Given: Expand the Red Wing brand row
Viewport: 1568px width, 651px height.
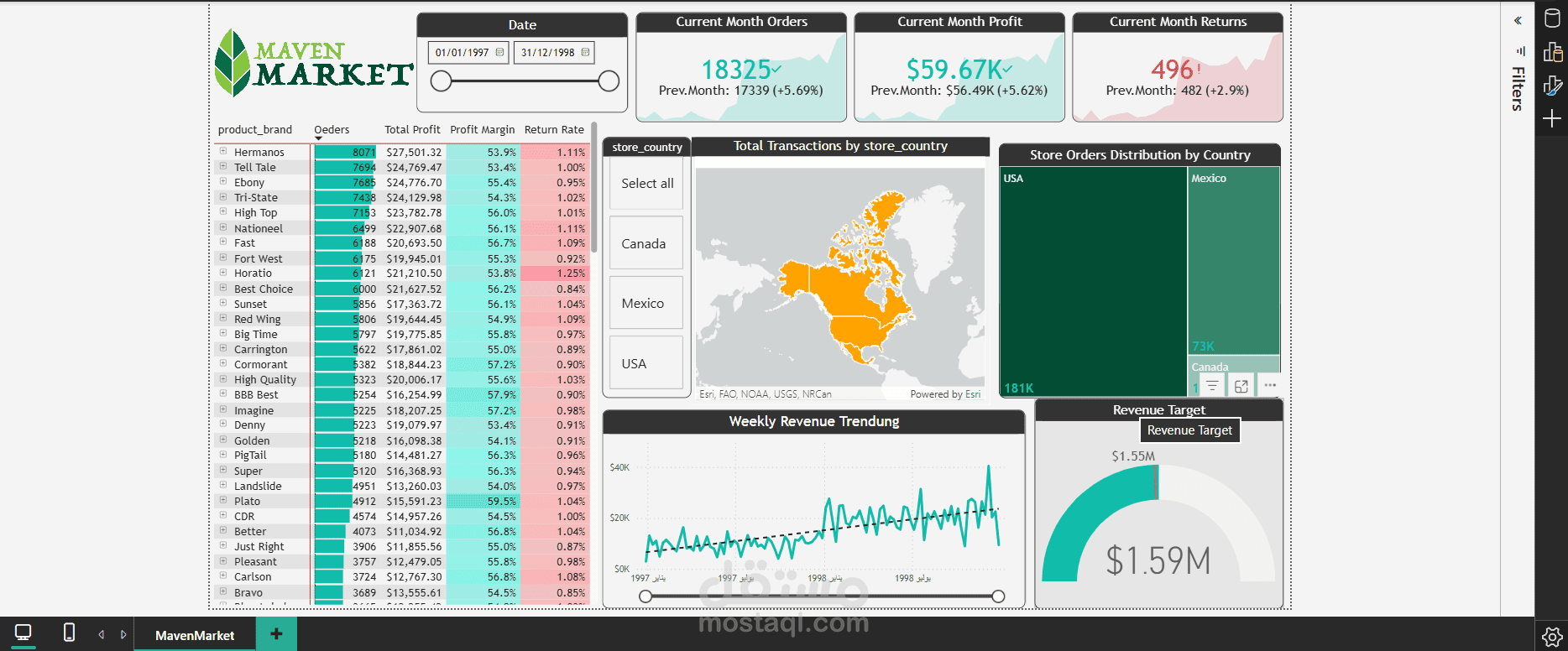Looking at the screenshot, I should click(x=223, y=318).
